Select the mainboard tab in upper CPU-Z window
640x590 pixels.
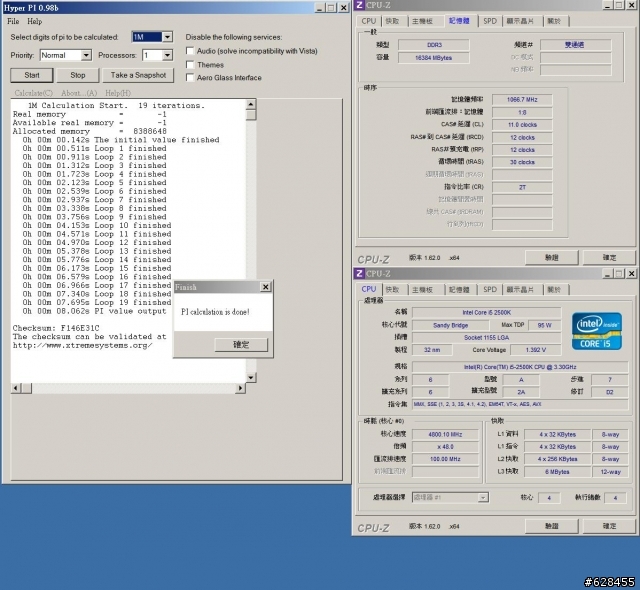coord(422,21)
